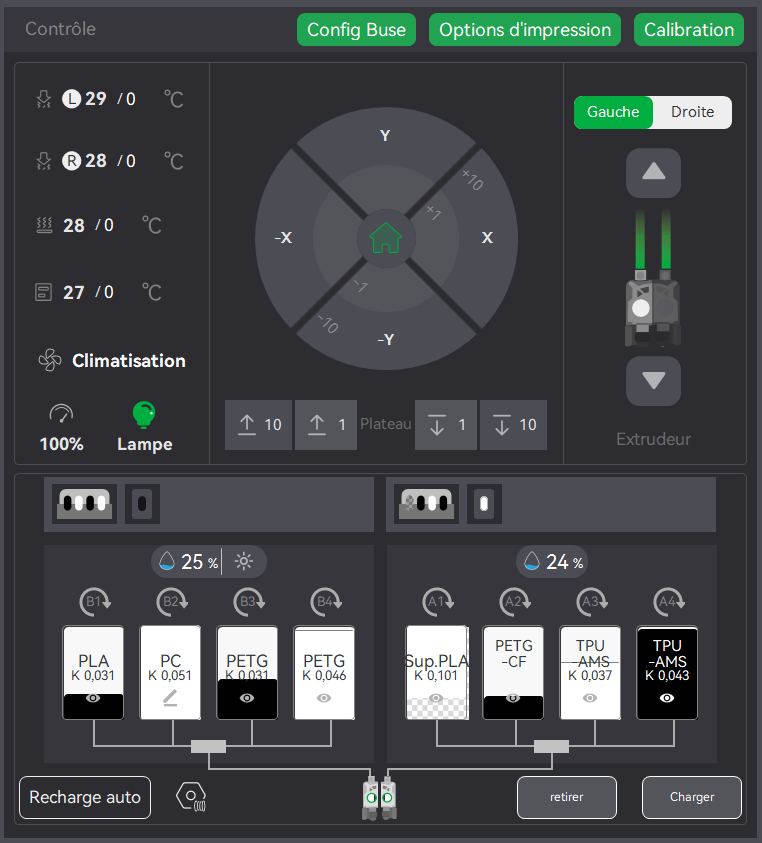Refresh the A4 slot reading icon
The image size is (762, 843).
pos(669,602)
